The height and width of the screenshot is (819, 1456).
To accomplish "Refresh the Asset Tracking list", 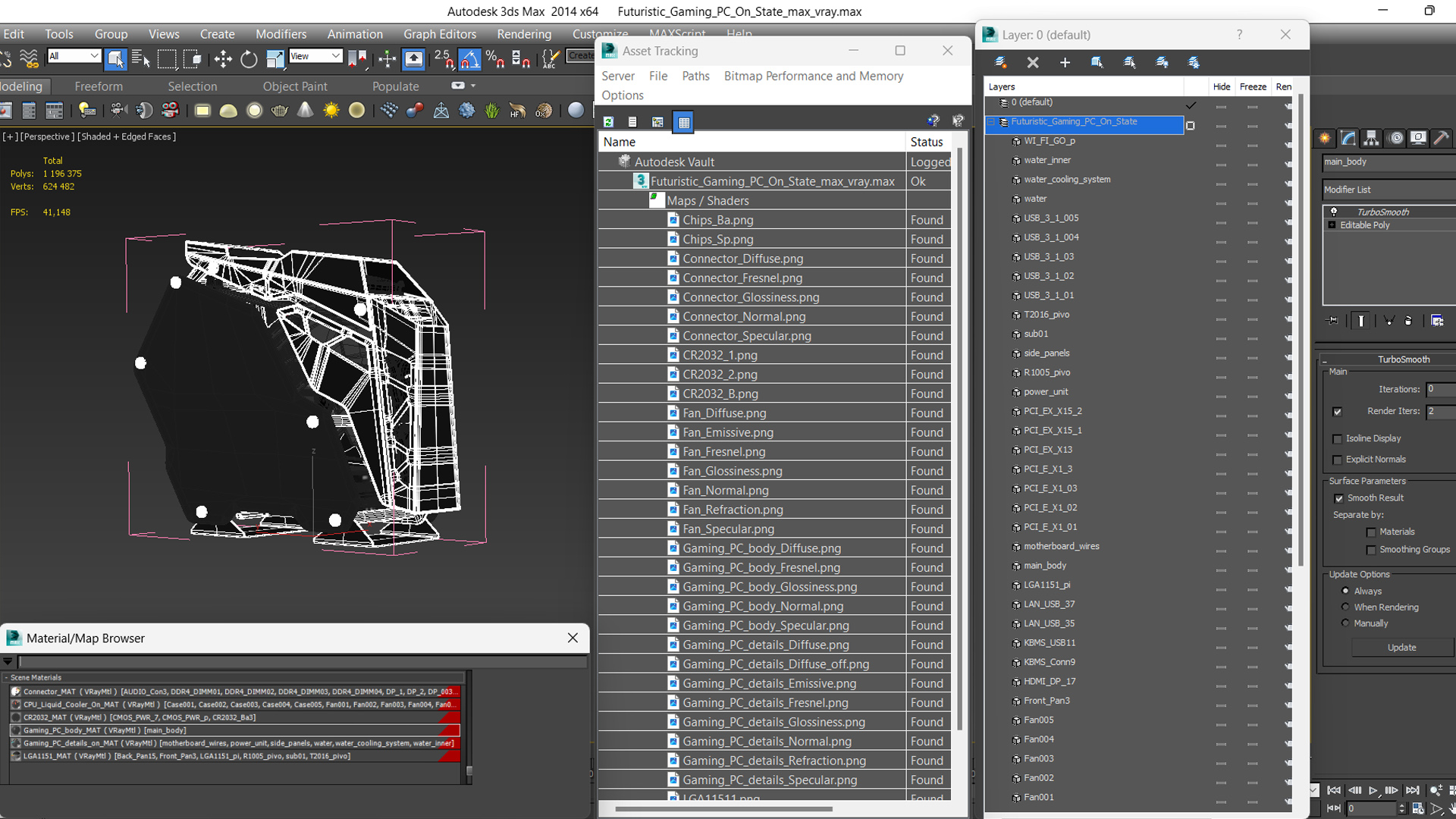I will click(608, 121).
